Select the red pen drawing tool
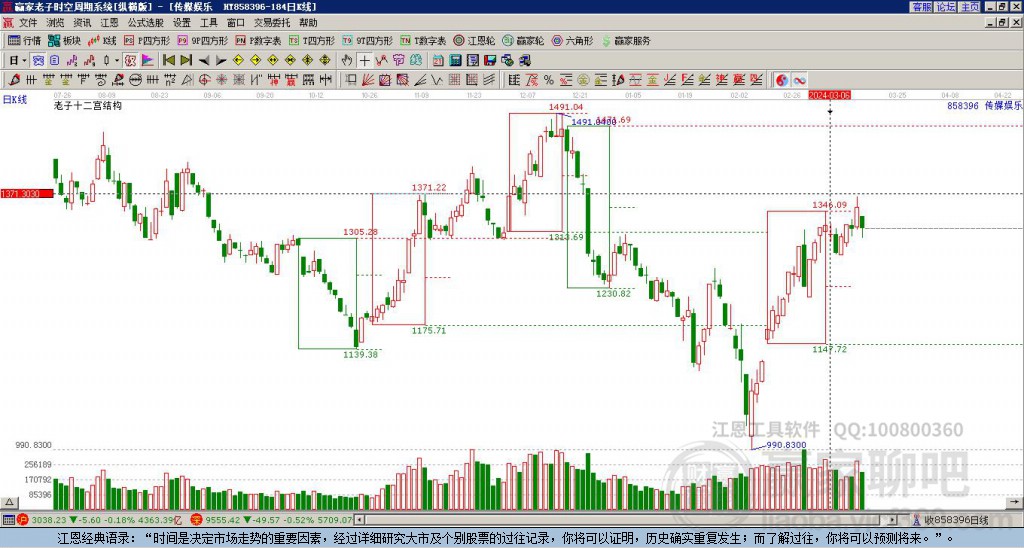The height and width of the screenshot is (548, 1024). [14, 80]
